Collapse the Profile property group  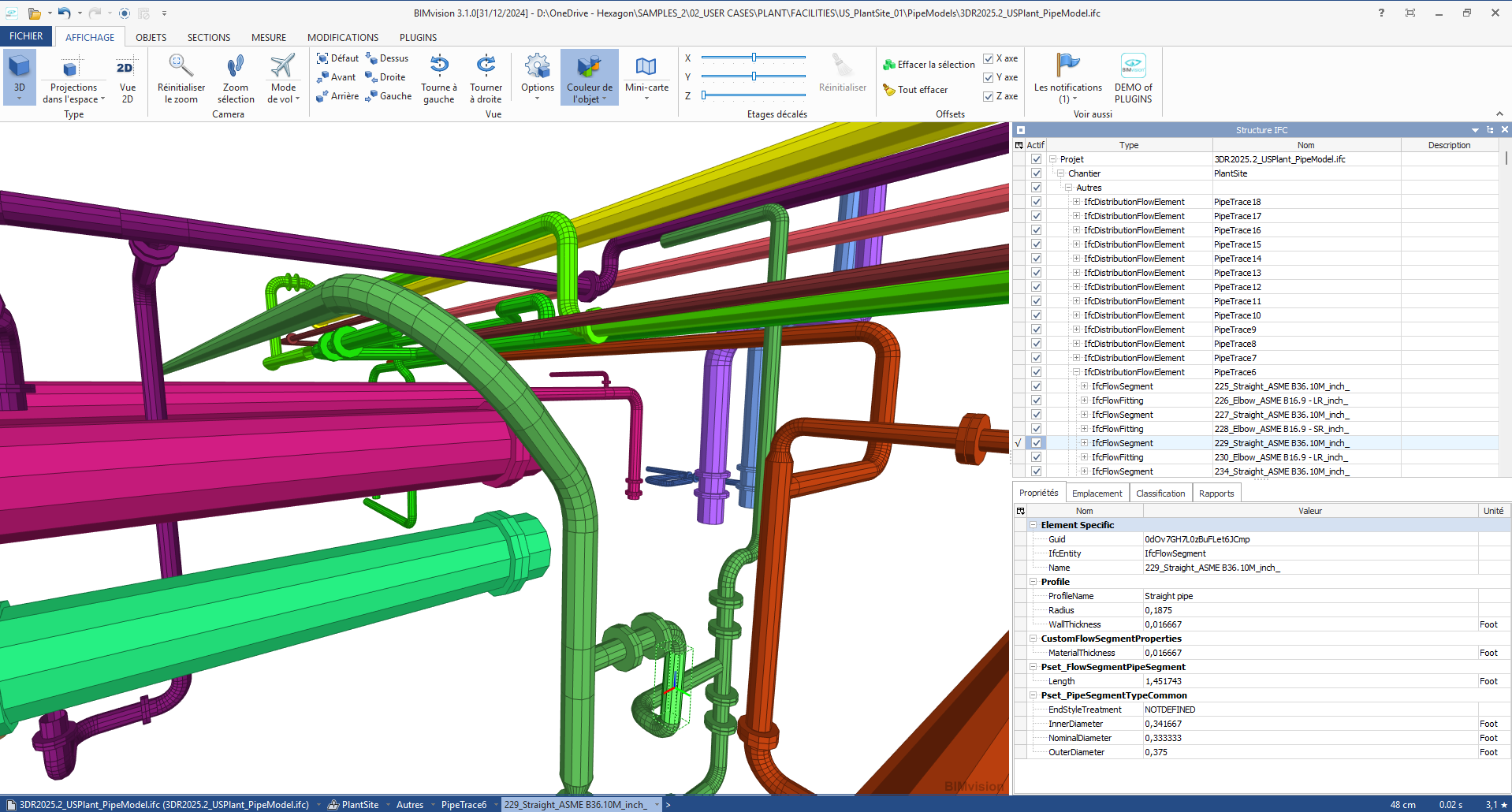1033,582
